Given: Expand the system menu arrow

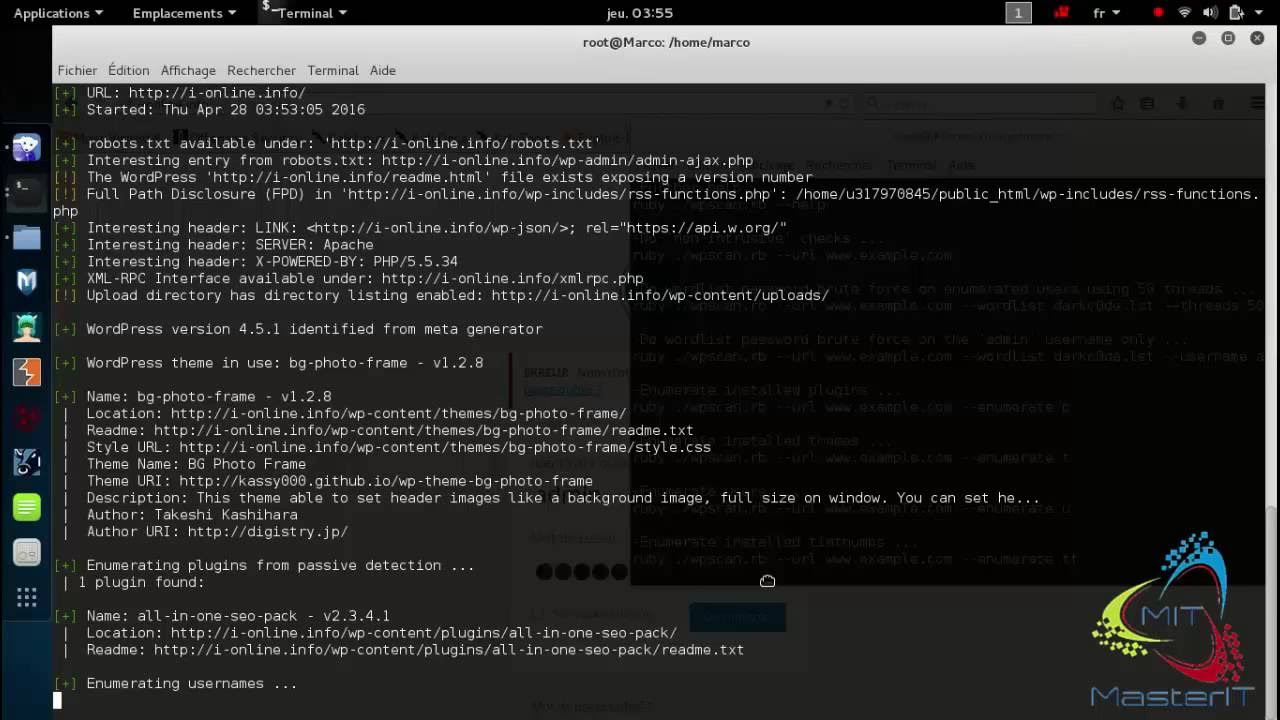Looking at the screenshot, I should coord(1258,13).
